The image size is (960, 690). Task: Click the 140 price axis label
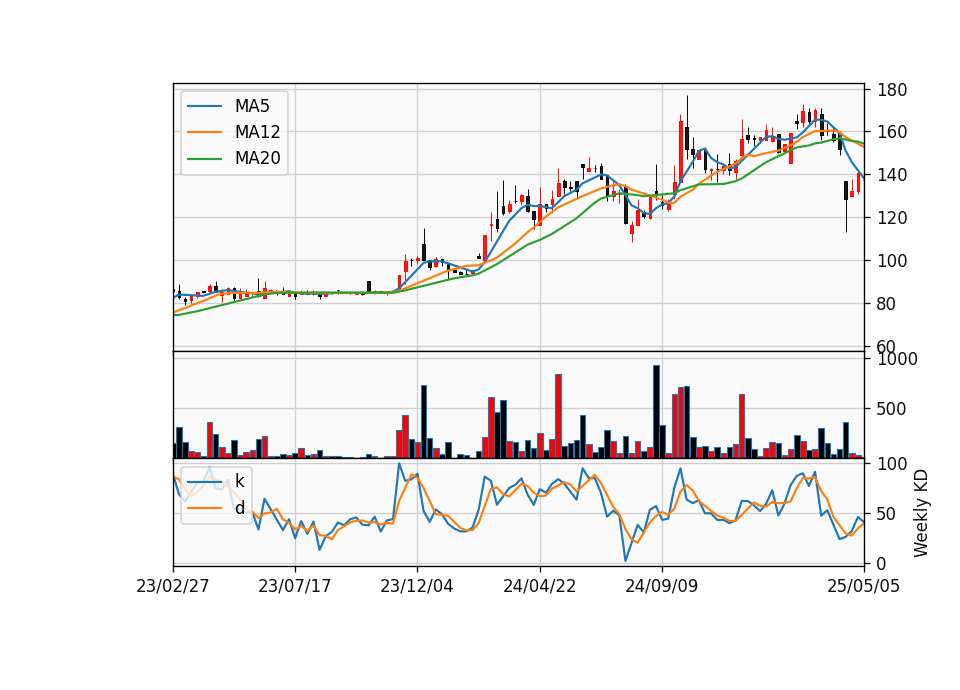[891, 175]
